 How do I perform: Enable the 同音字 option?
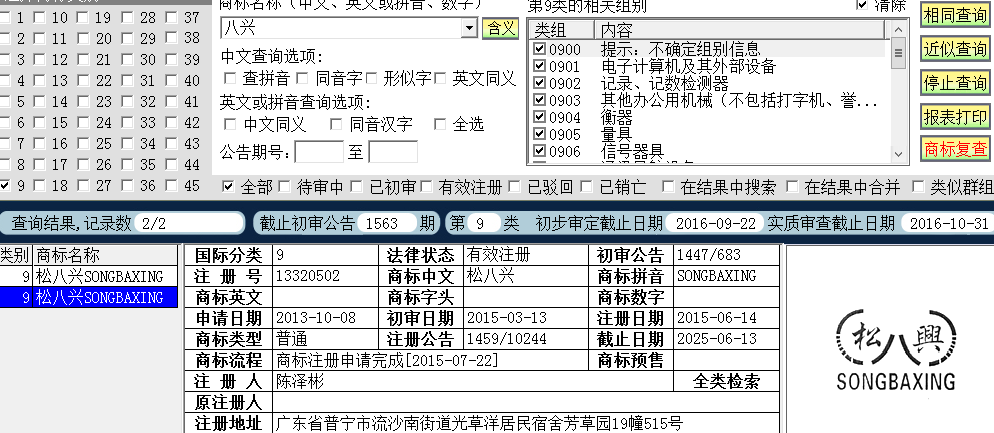(x=302, y=78)
